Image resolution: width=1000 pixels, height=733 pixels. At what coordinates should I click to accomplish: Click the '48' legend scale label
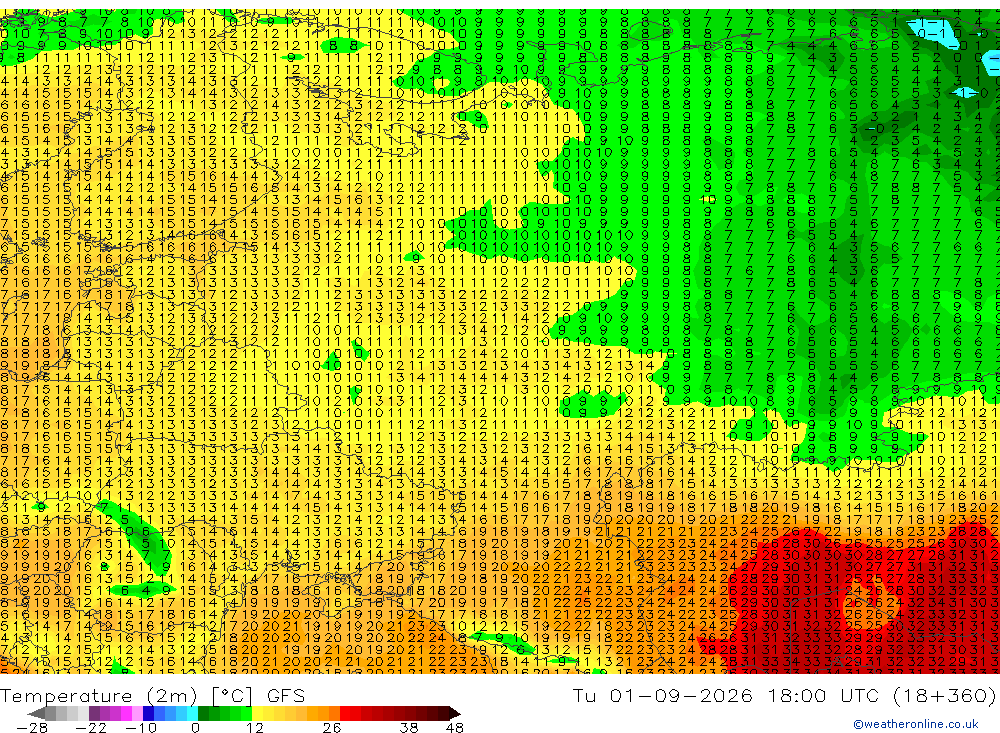point(455,727)
